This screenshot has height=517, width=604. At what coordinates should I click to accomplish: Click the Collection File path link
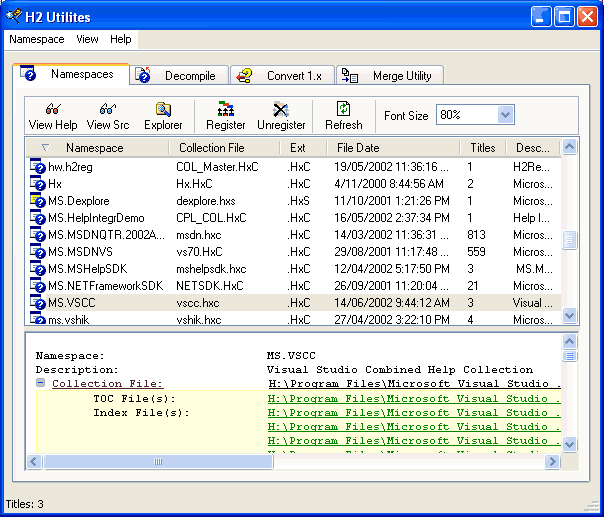tap(414, 384)
